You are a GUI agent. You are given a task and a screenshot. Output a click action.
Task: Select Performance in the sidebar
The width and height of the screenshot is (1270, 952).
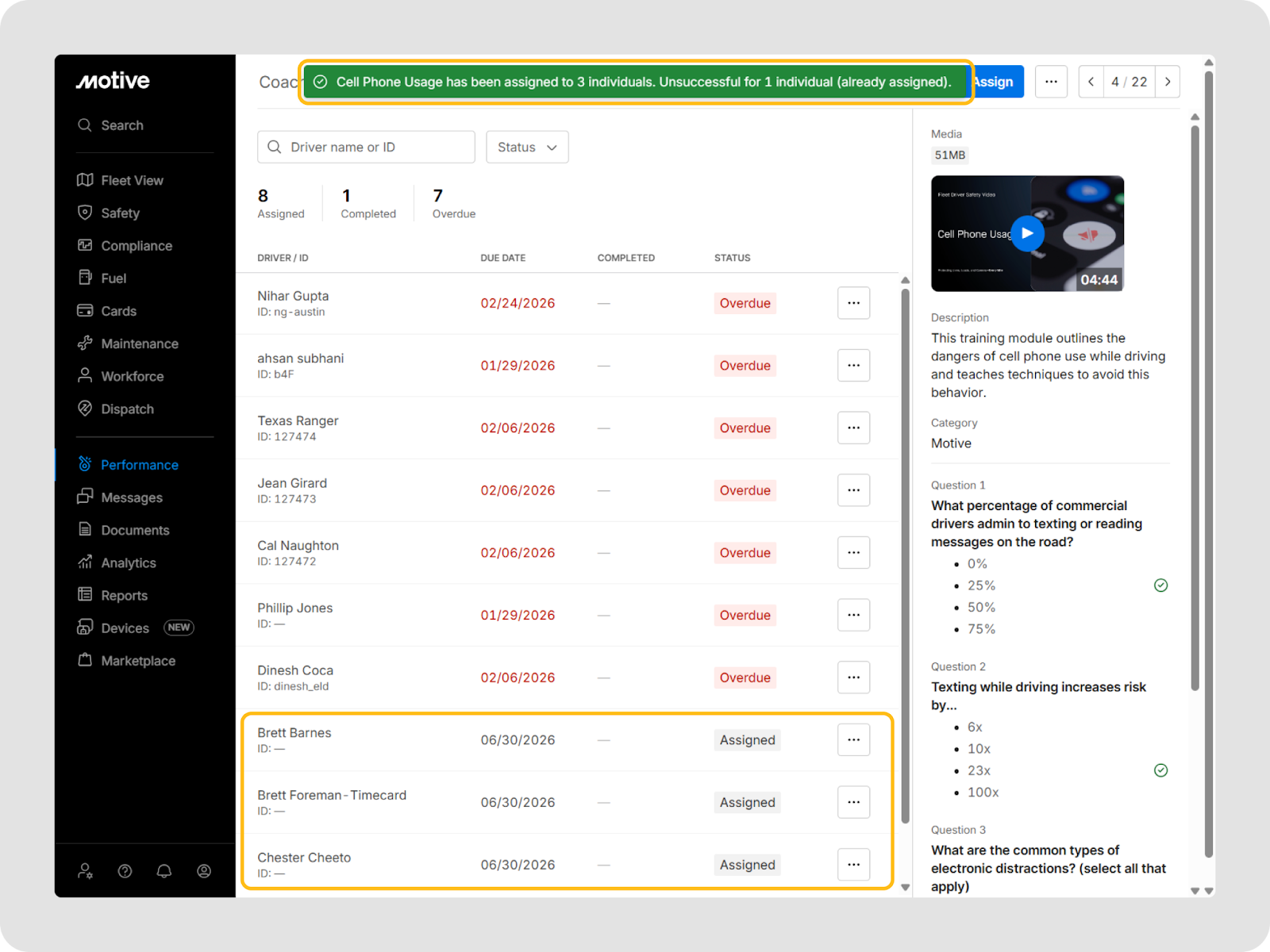pos(139,465)
